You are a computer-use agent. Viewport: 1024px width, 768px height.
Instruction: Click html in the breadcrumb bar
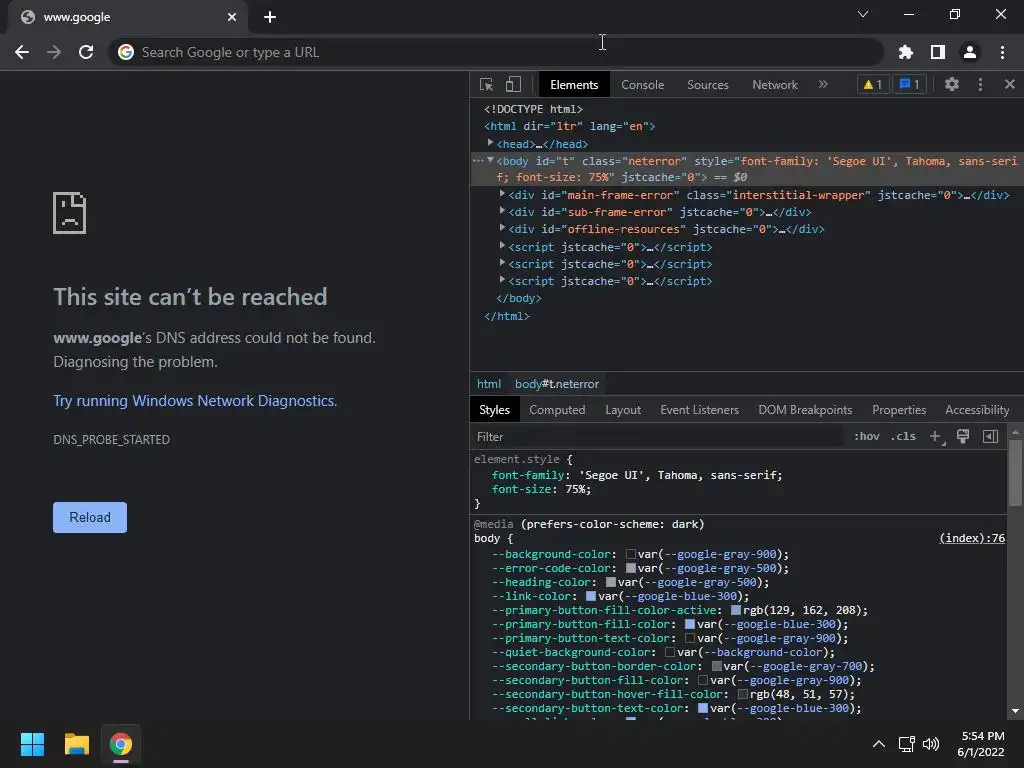tap(488, 384)
